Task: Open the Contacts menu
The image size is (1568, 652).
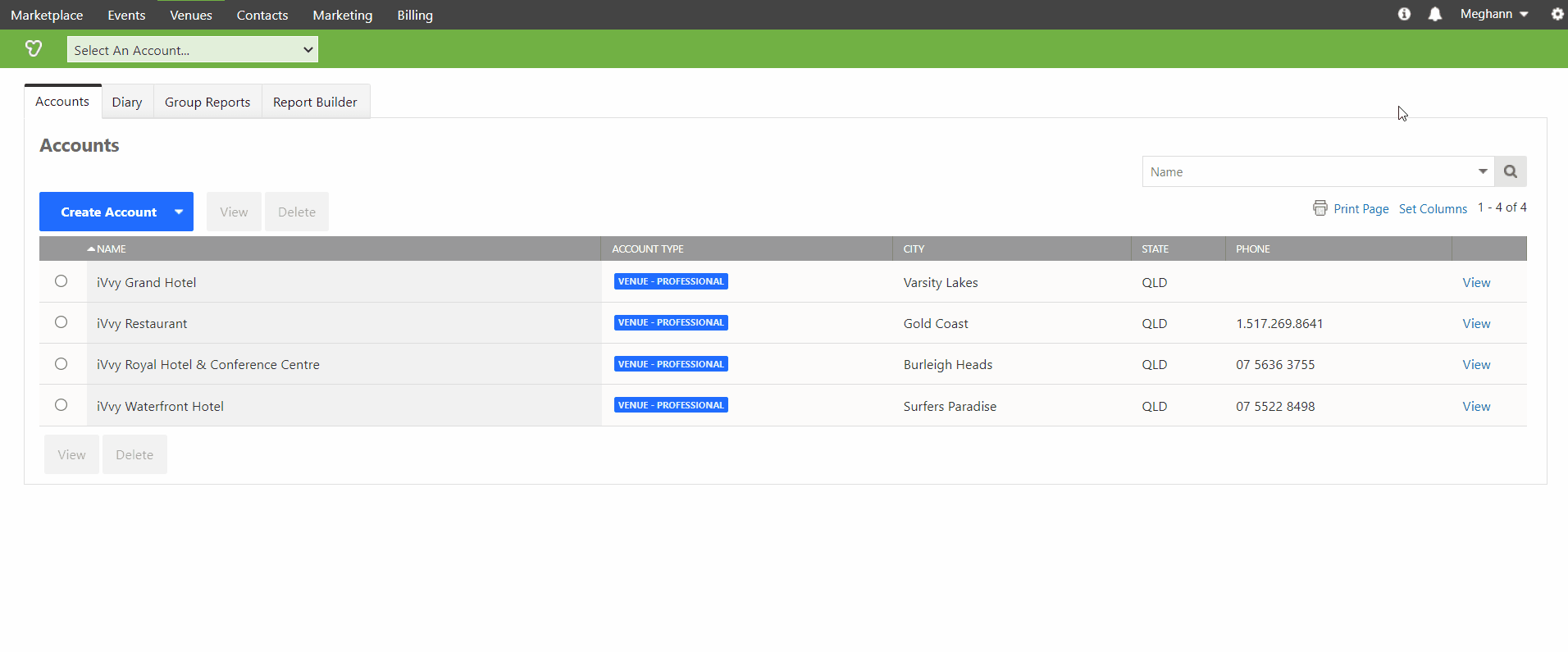Action: pyautogui.click(x=262, y=15)
